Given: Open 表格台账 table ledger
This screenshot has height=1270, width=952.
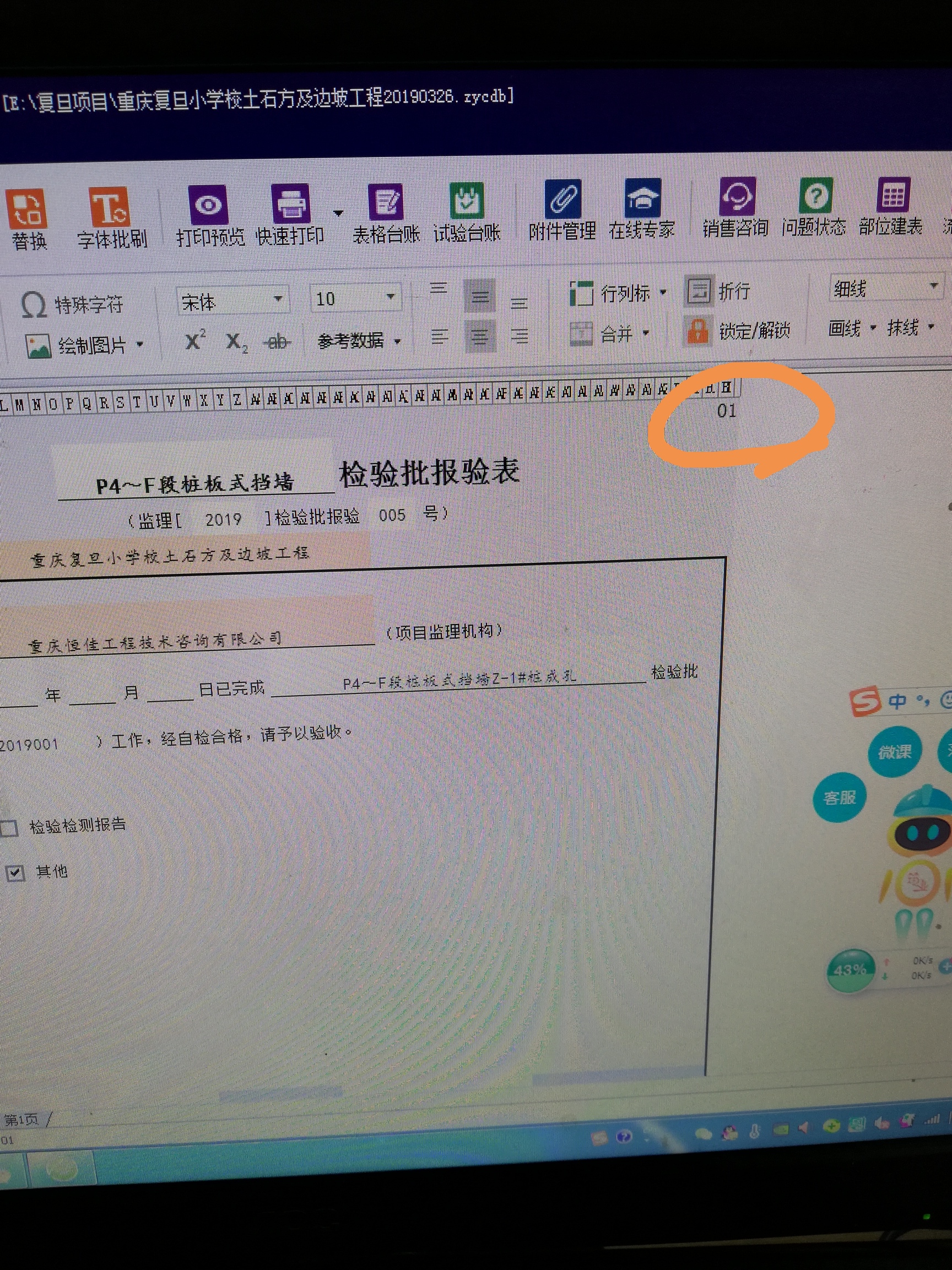Looking at the screenshot, I should click(x=386, y=202).
